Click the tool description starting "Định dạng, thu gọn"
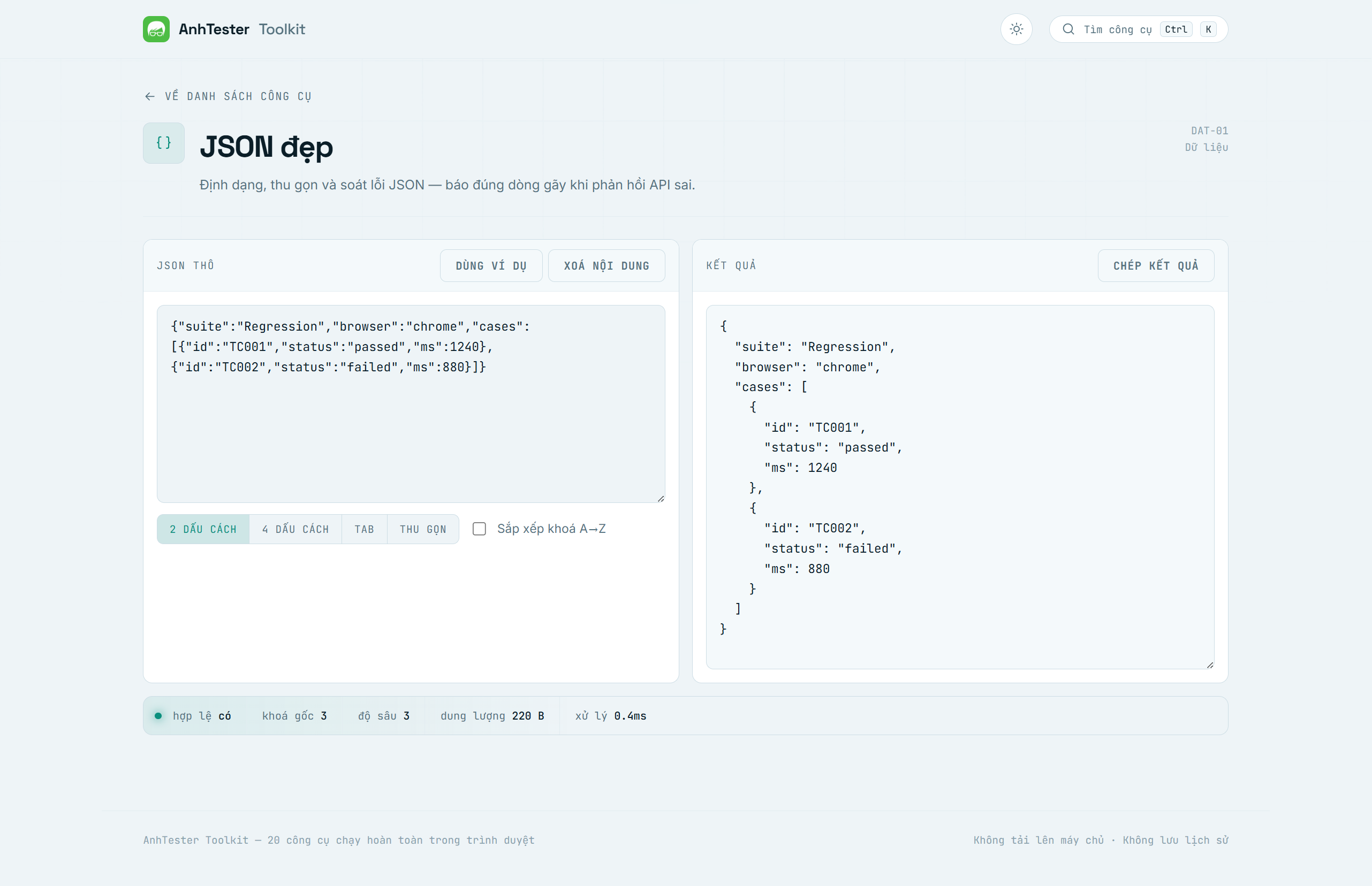Image resolution: width=1372 pixels, height=886 pixels. click(x=447, y=185)
